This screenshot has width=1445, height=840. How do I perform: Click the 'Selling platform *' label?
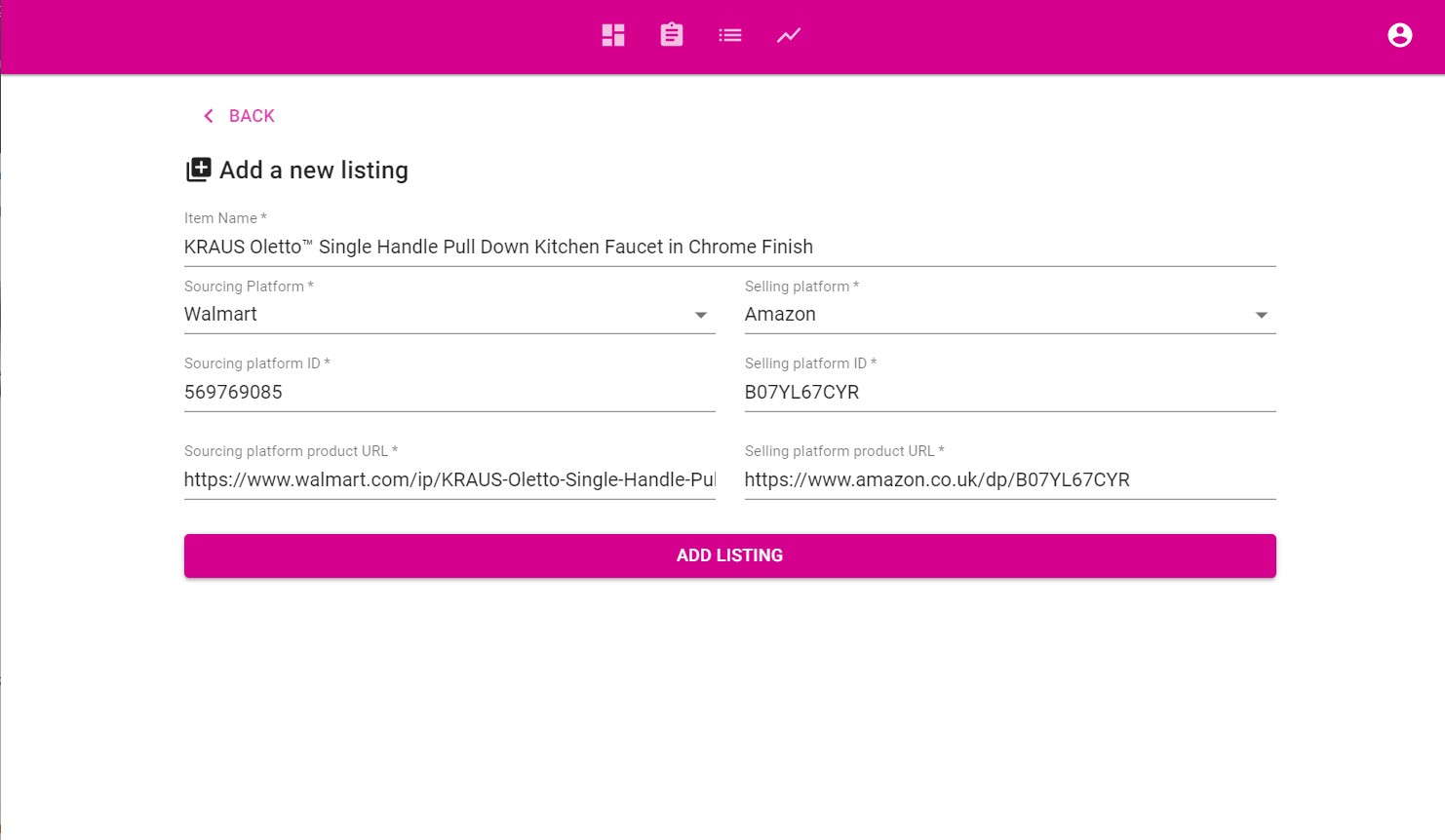[x=801, y=286]
